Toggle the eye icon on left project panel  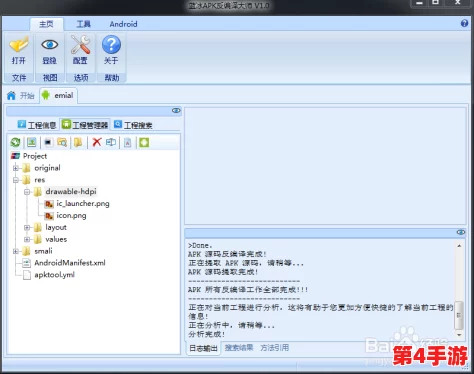[x=176, y=110]
